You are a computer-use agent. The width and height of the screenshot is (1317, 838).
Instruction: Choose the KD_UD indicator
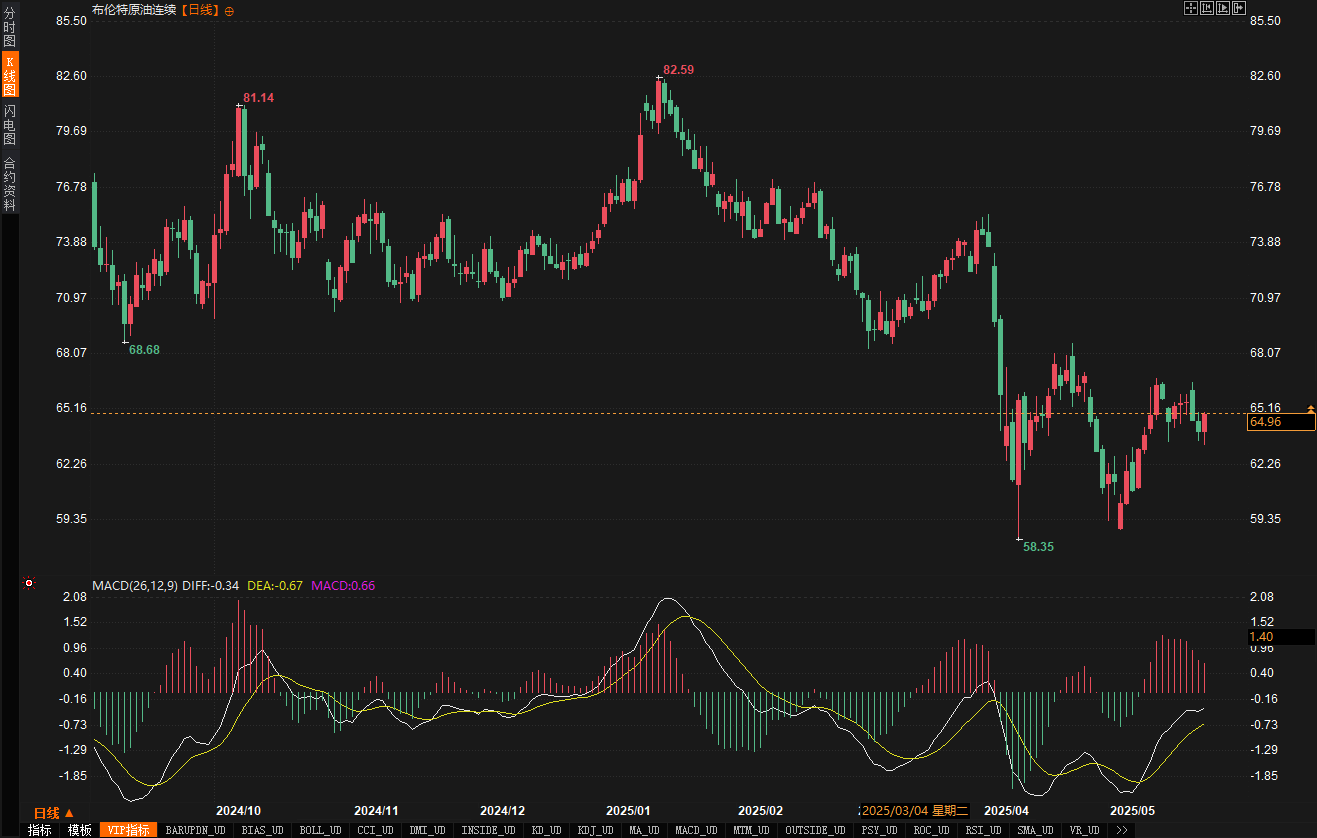tap(546, 830)
